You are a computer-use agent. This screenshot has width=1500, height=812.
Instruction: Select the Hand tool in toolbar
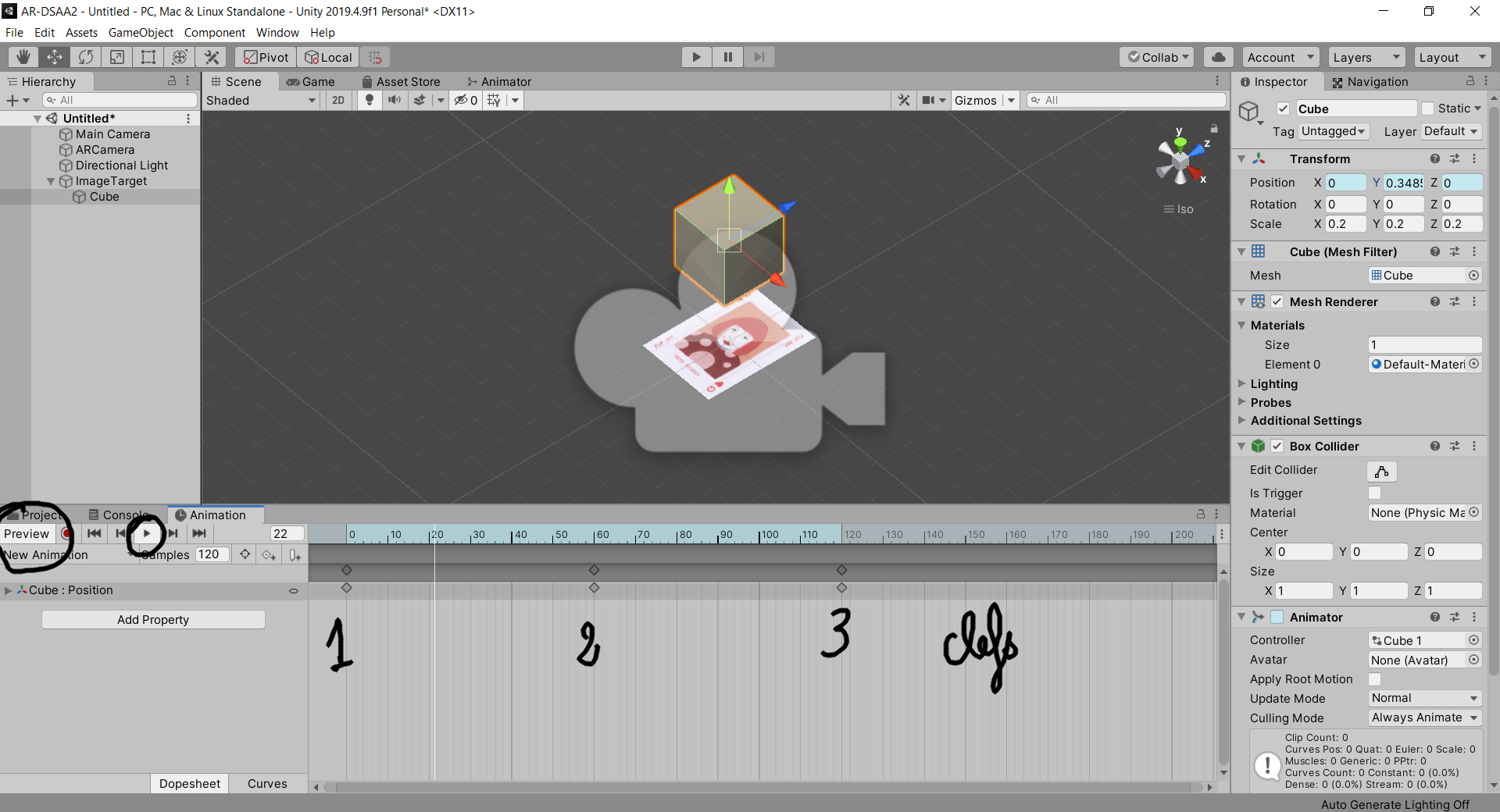click(x=23, y=57)
